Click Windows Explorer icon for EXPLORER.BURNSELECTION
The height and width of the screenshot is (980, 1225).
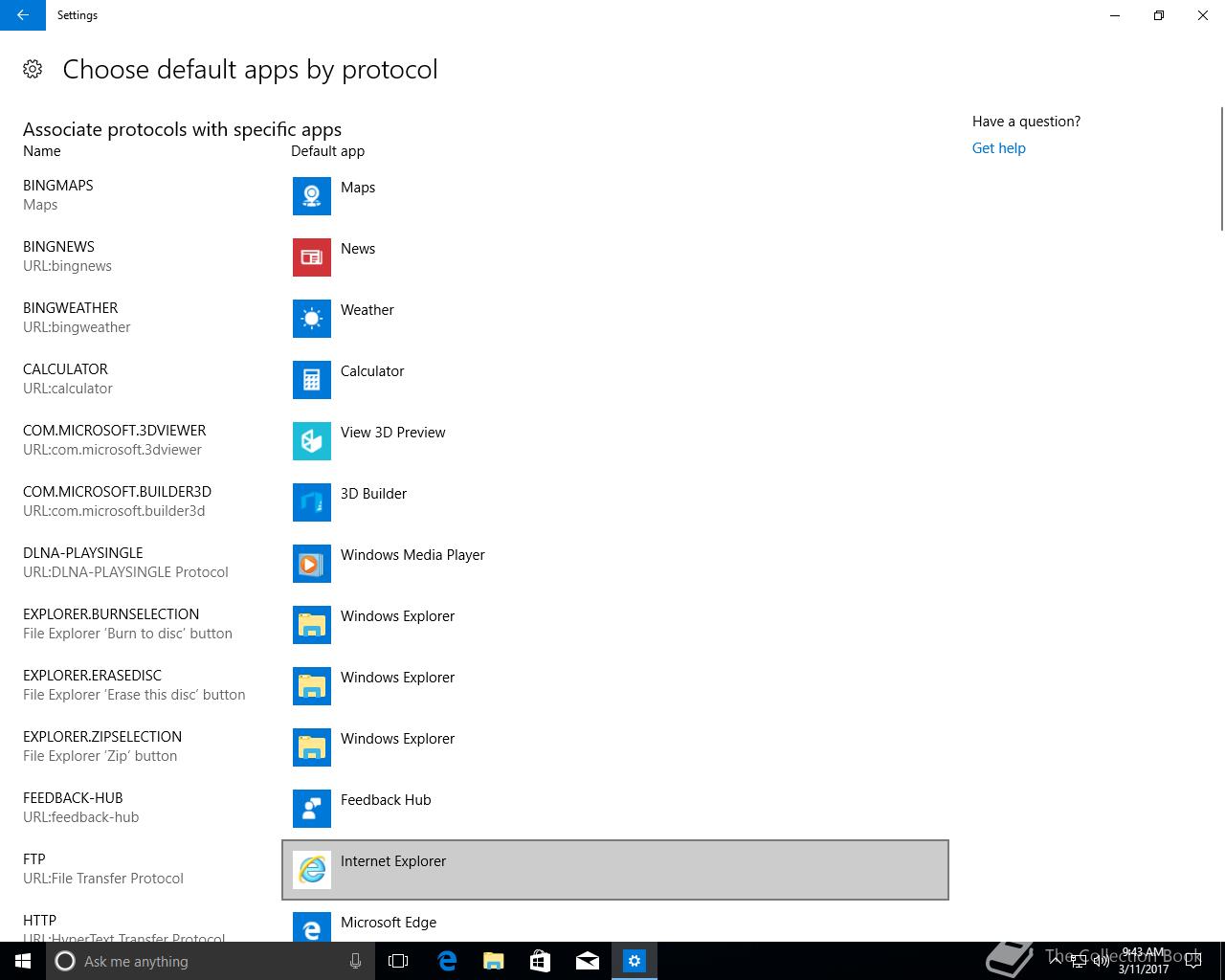point(312,625)
